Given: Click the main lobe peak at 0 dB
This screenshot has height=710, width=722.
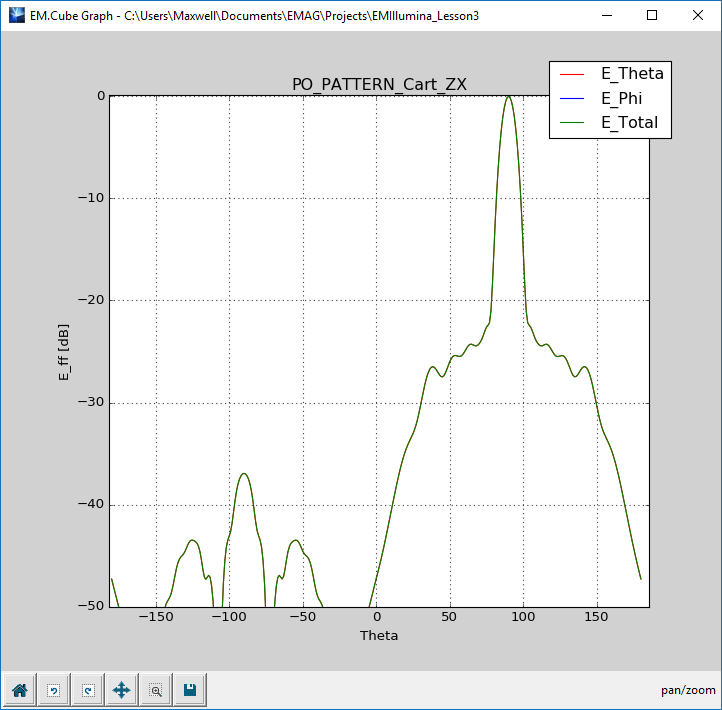Looking at the screenshot, I should (509, 97).
